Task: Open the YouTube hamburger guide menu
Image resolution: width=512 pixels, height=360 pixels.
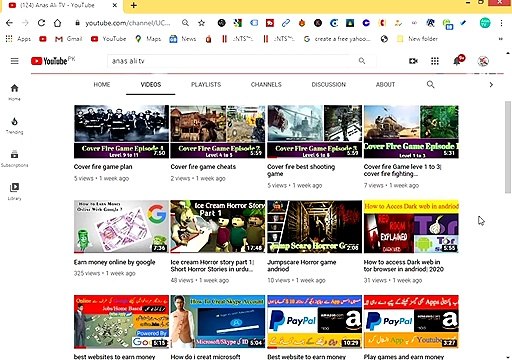Action: [x=15, y=61]
